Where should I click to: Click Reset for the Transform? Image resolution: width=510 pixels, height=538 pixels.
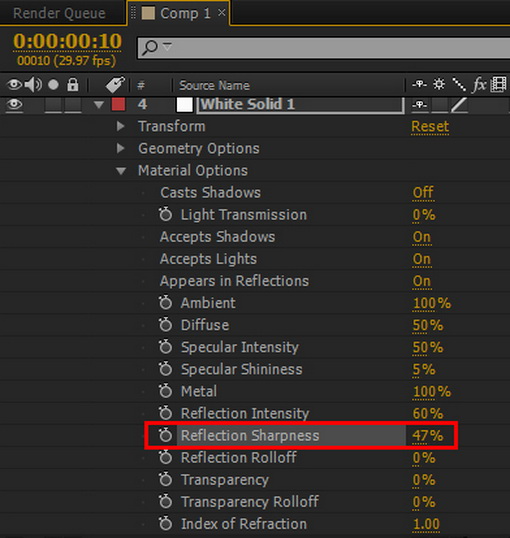tap(430, 126)
